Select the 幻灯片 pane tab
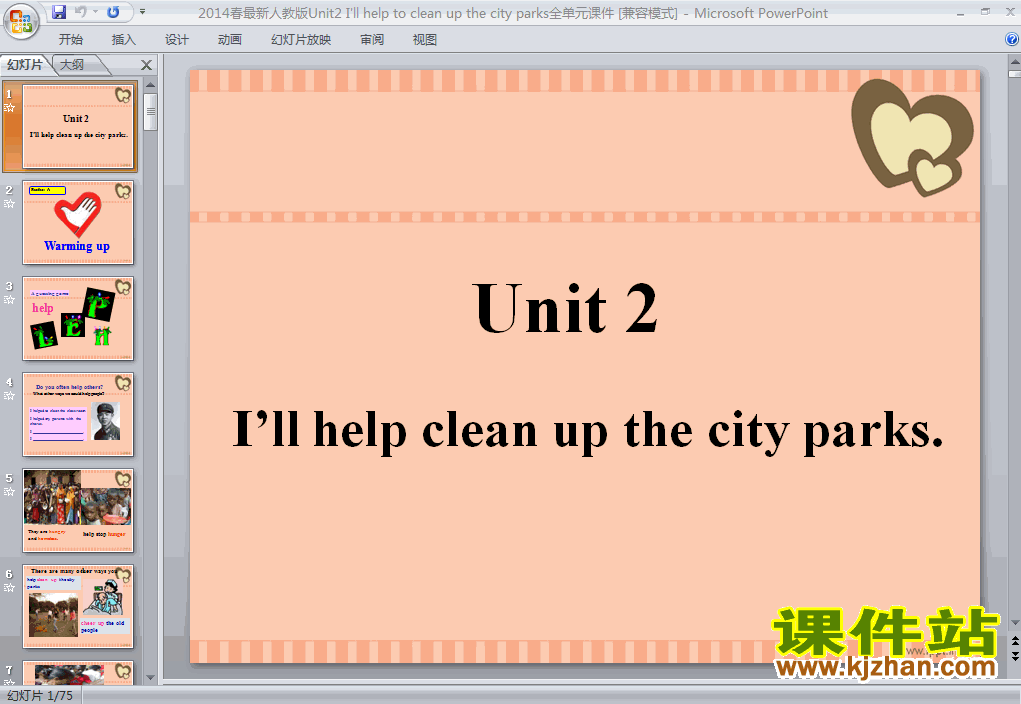1021x704 pixels. pyautogui.click(x=25, y=64)
